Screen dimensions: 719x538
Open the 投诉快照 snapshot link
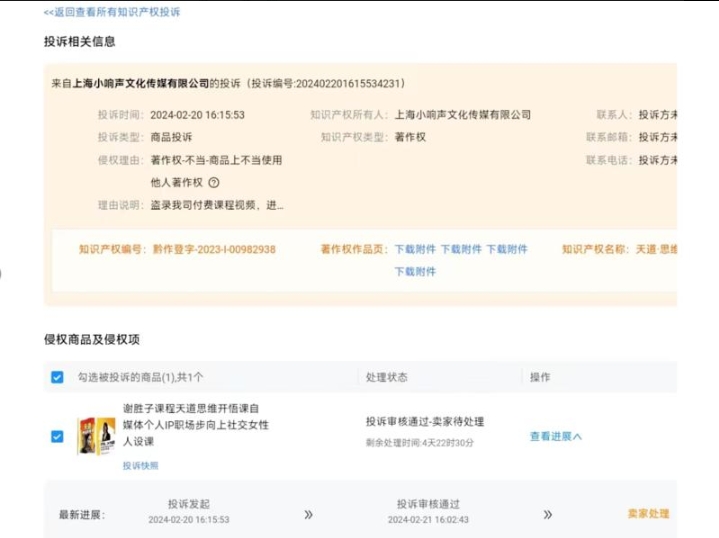pos(140,465)
